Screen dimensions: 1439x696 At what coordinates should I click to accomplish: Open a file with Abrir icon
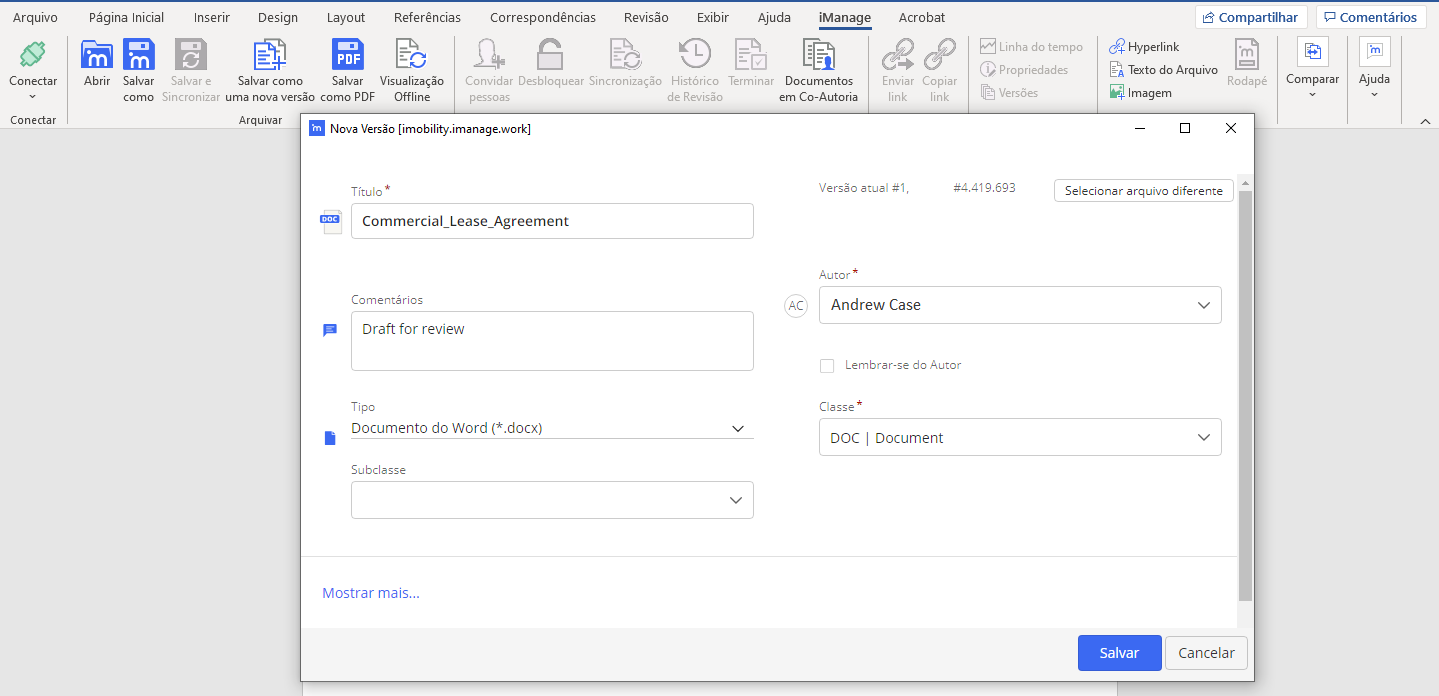97,57
